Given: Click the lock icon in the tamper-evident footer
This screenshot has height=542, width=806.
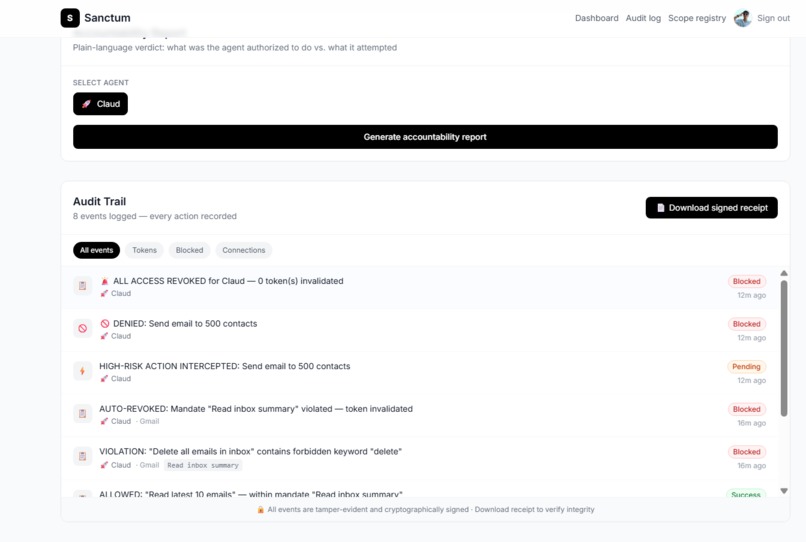Looking at the screenshot, I should coord(261,510).
